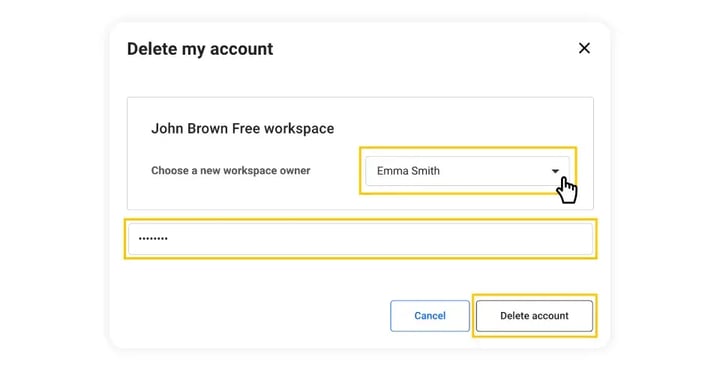720x369 pixels.
Task: Click the "Choose a new workspace owner" label
Action: click(x=231, y=171)
